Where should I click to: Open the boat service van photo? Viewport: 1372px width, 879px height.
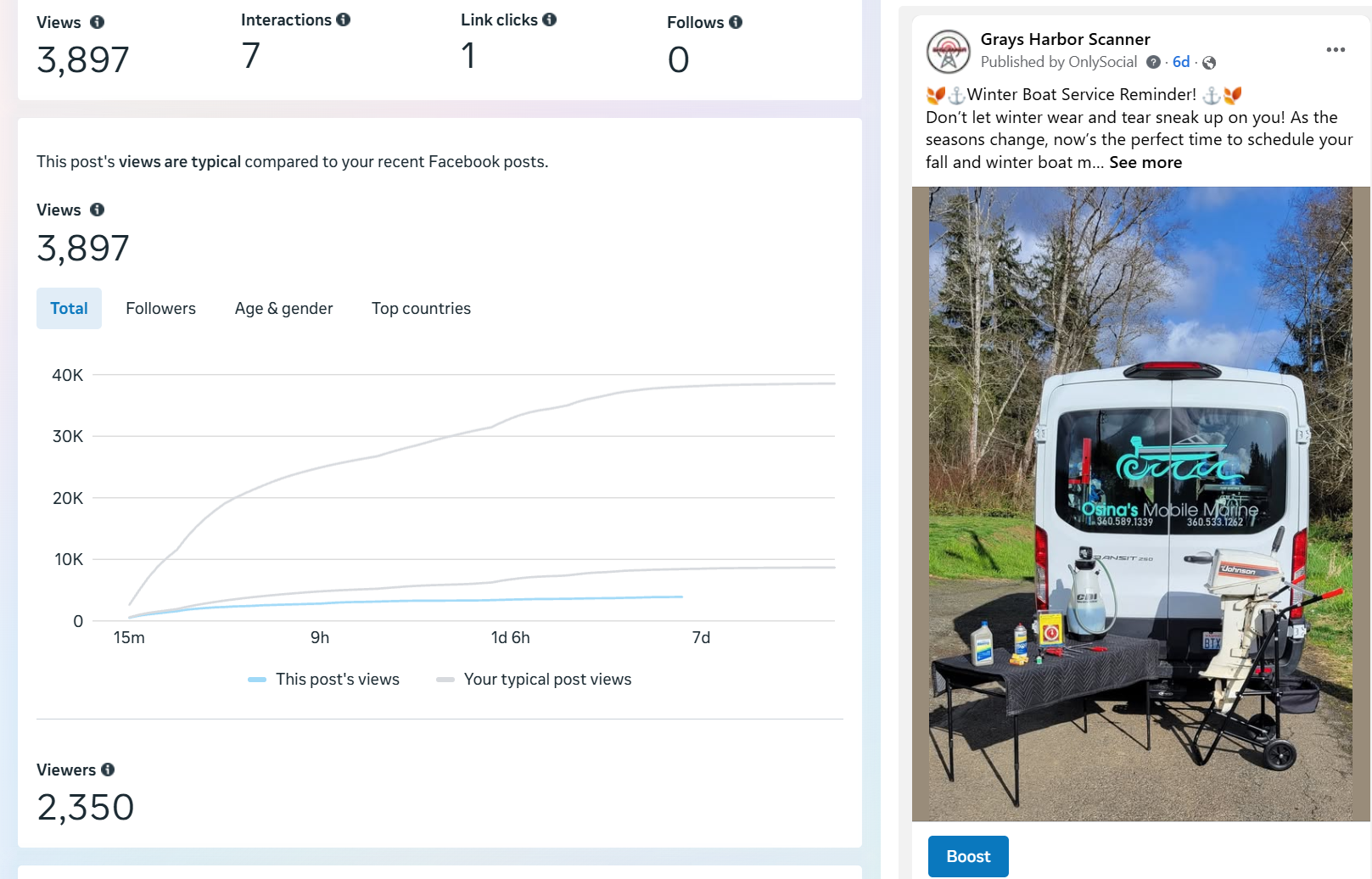pyautogui.click(x=1140, y=504)
